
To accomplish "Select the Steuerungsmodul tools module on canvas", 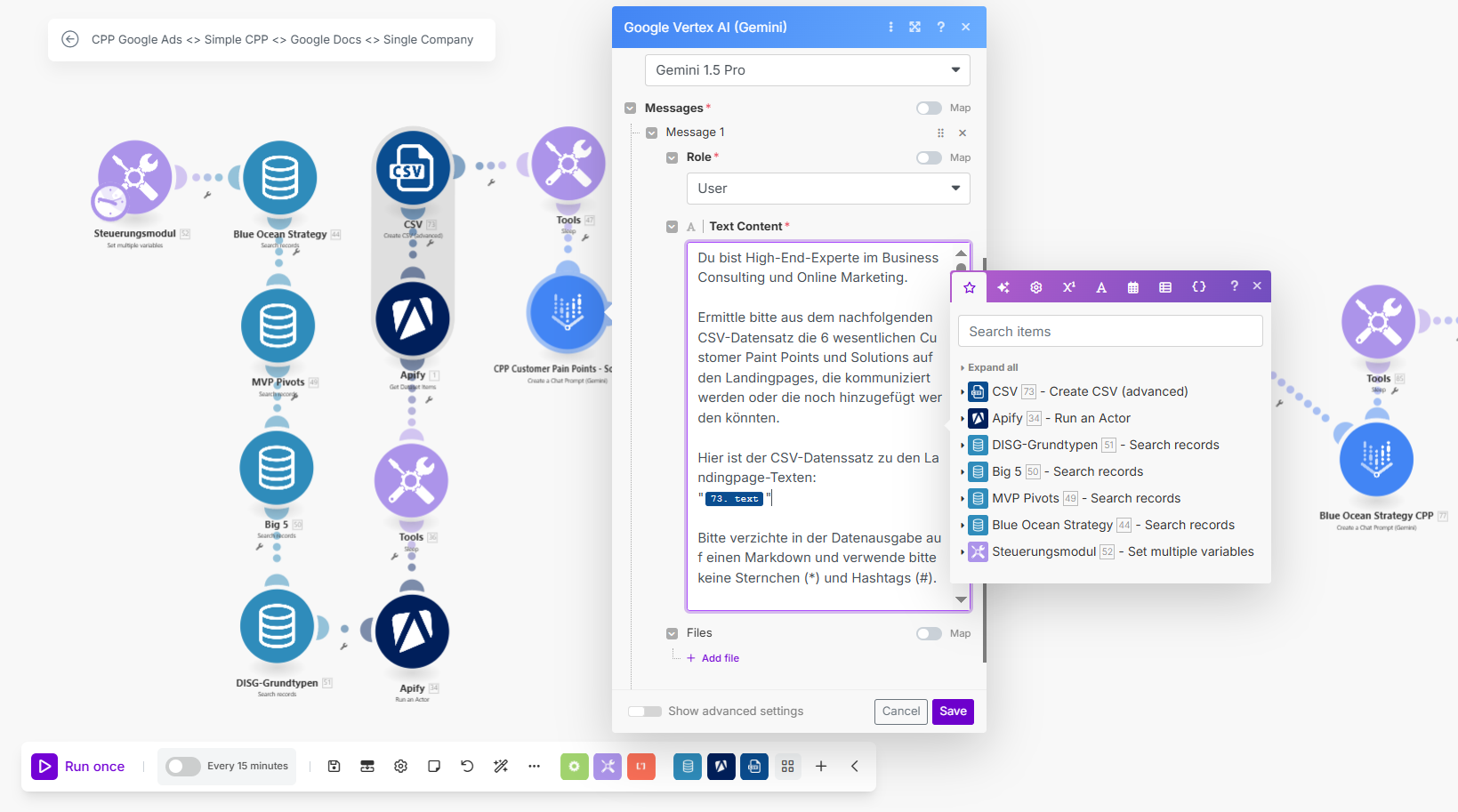I will click(x=134, y=177).
